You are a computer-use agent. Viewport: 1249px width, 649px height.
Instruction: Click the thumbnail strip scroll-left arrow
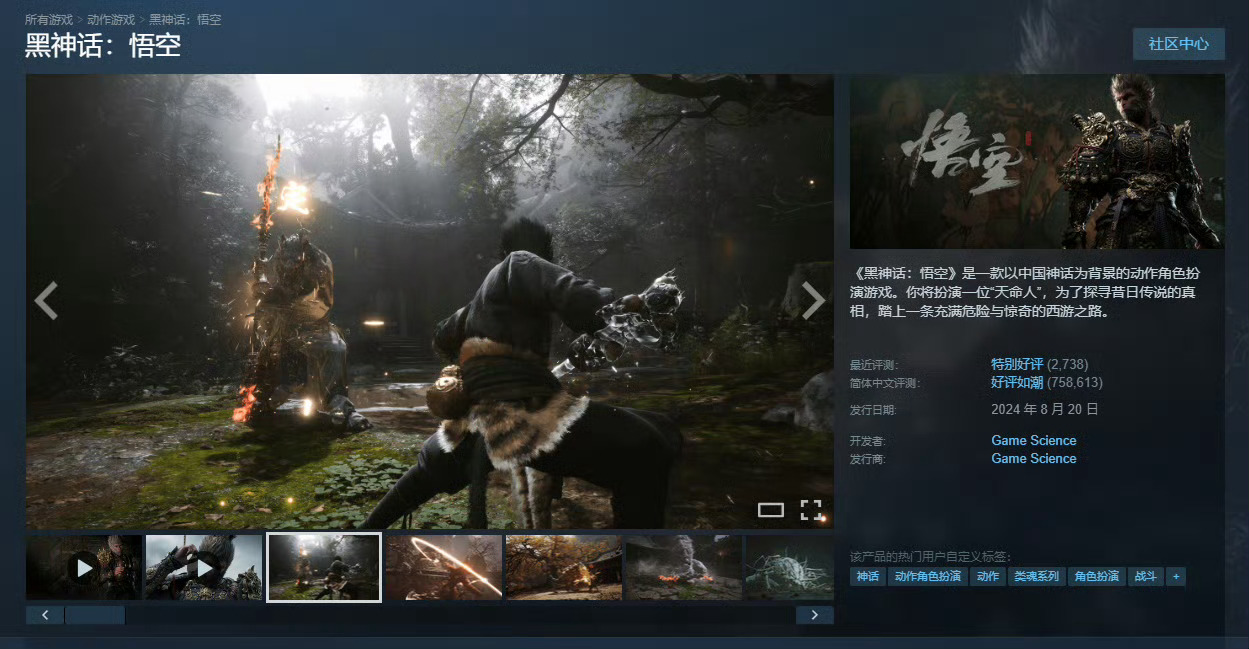click(x=45, y=615)
